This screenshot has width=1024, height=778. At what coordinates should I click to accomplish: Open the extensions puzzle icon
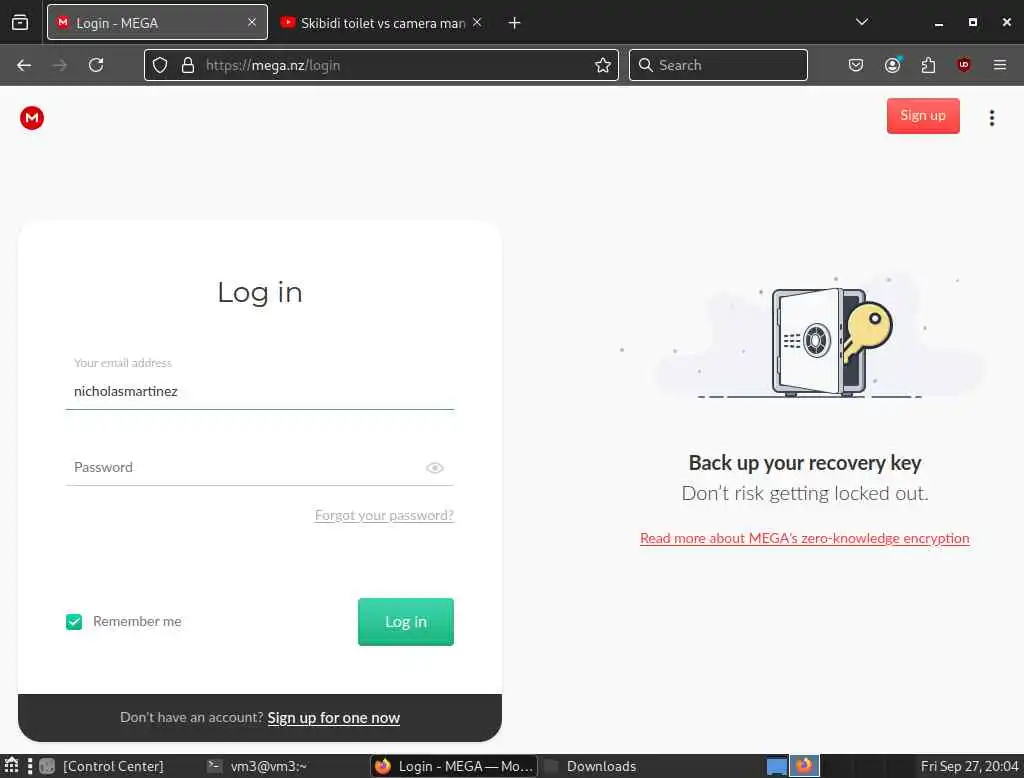(928, 65)
